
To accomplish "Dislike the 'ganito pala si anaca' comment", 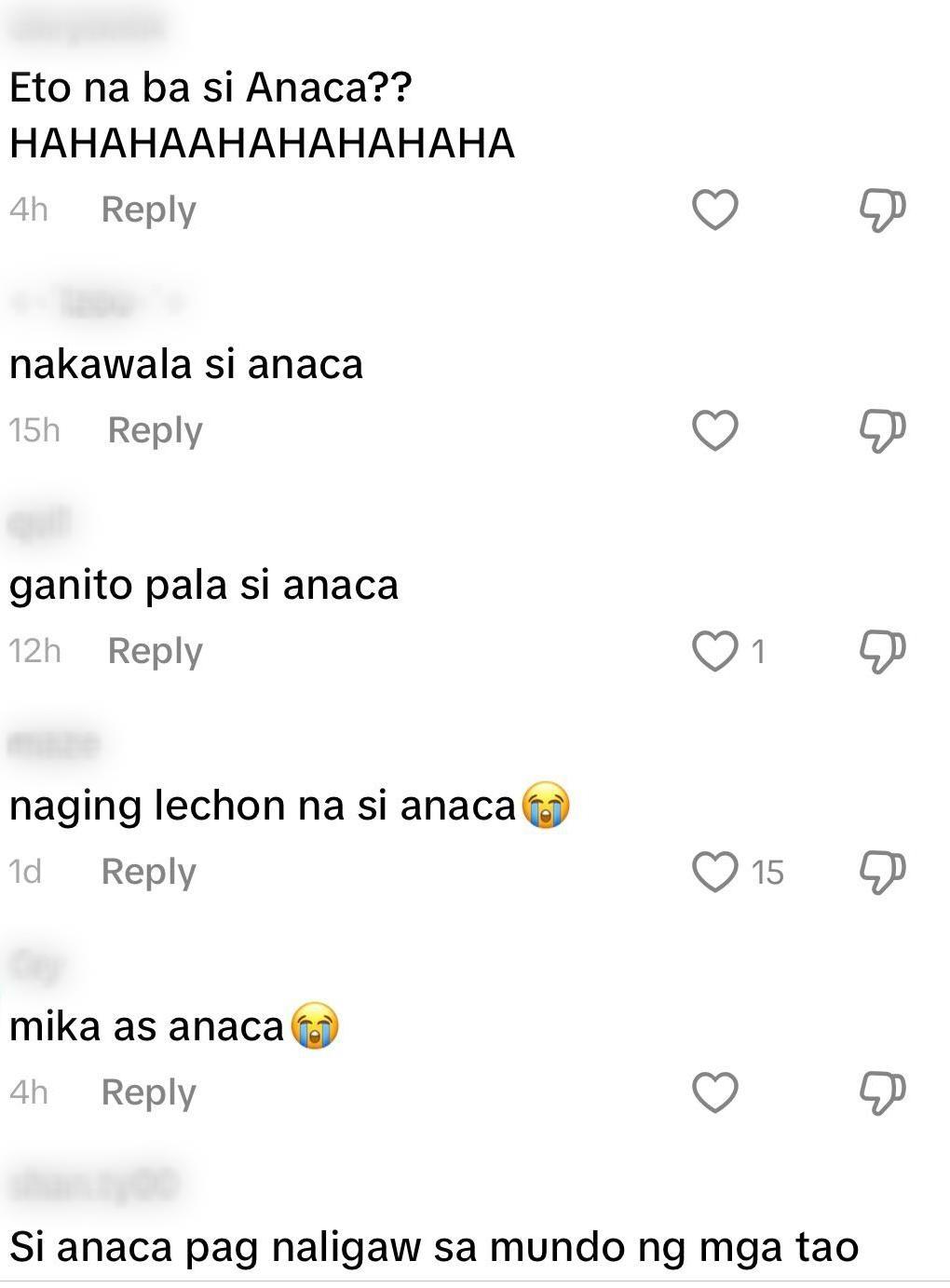I will click(x=882, y=651).
